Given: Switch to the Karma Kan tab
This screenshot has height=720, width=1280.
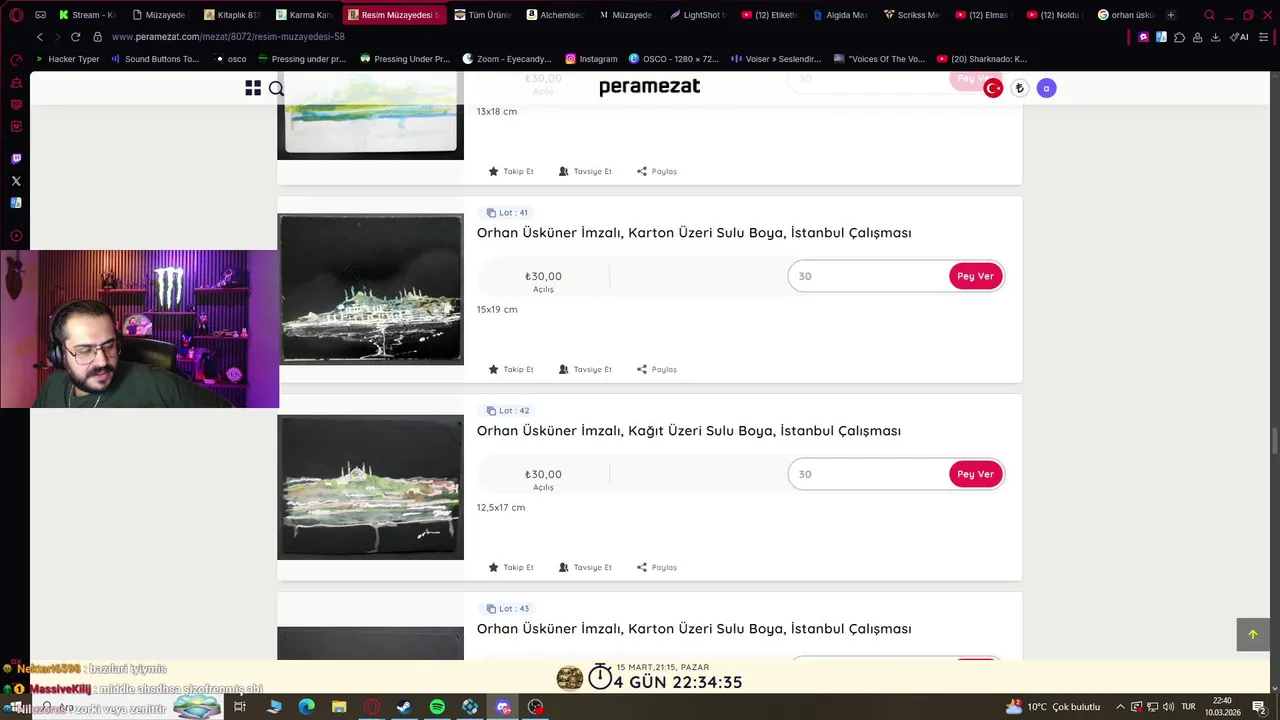Looking at the screenshot, I should (x=304, y=15).
